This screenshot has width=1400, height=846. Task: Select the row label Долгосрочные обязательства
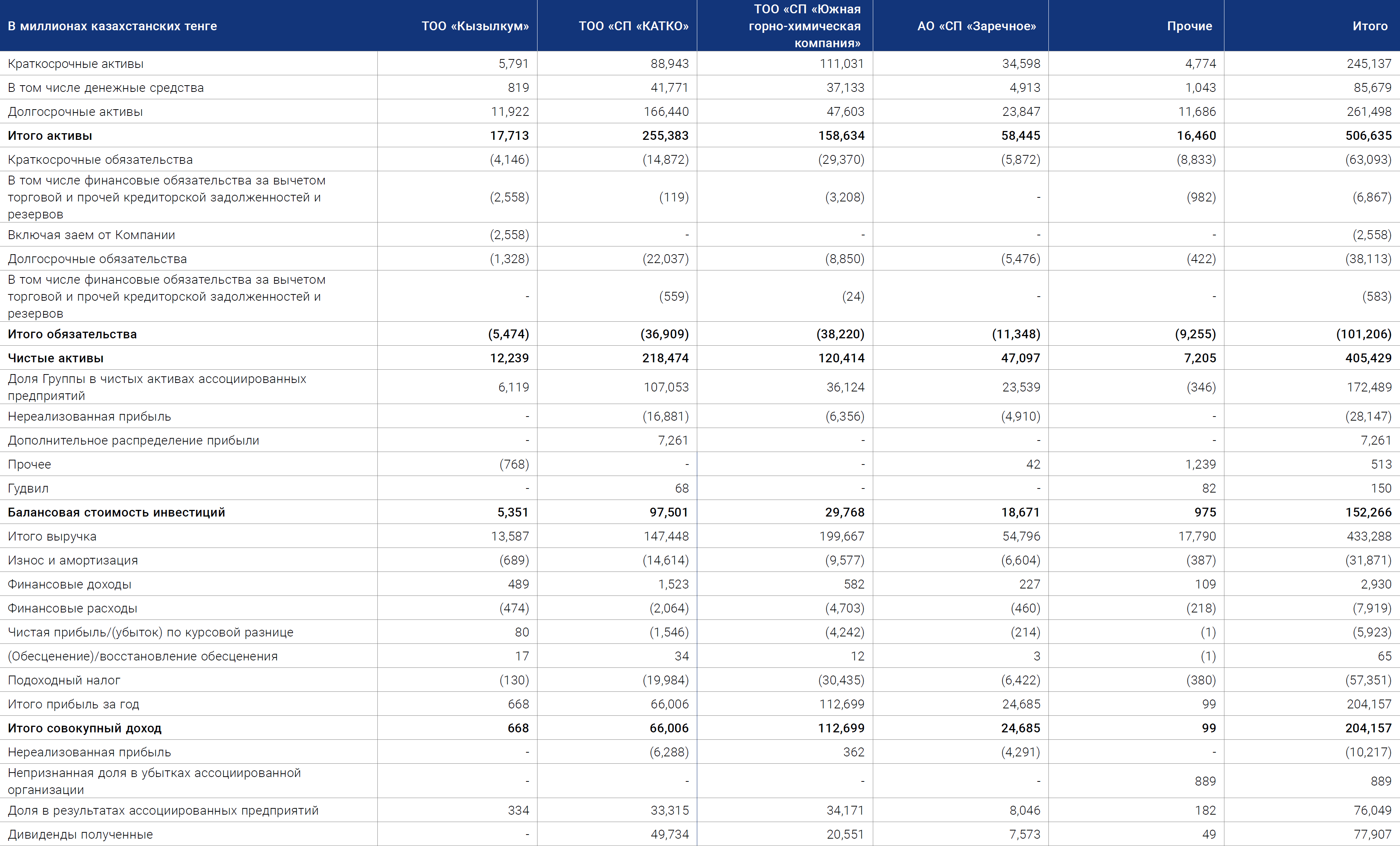[x=97, y=259]
